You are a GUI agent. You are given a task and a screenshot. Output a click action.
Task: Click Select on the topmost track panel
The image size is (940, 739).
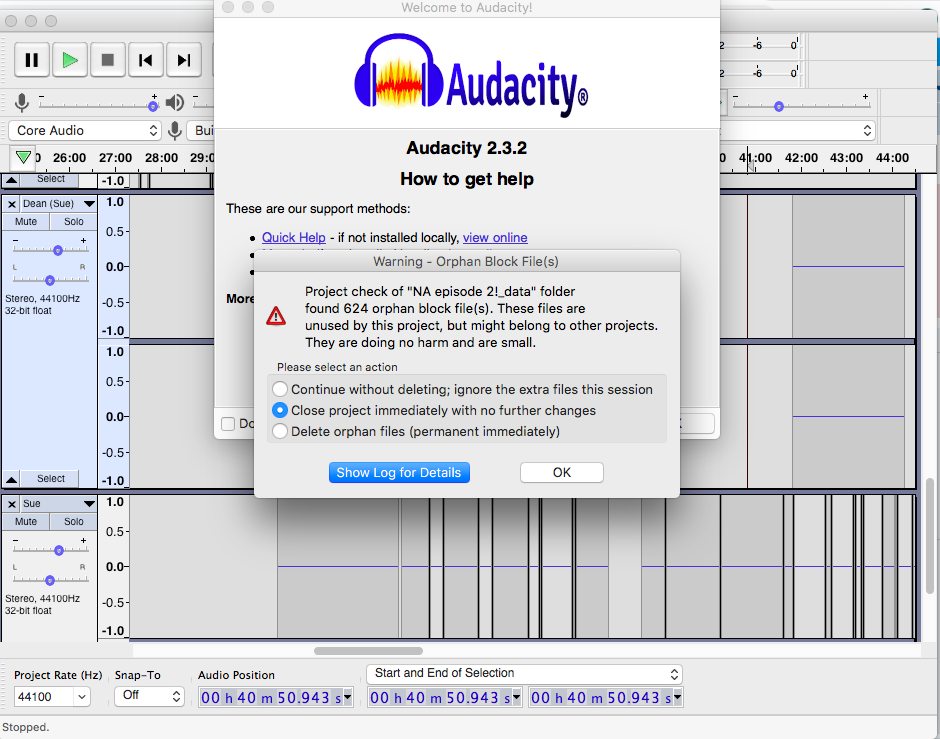(x=50, y=179)
